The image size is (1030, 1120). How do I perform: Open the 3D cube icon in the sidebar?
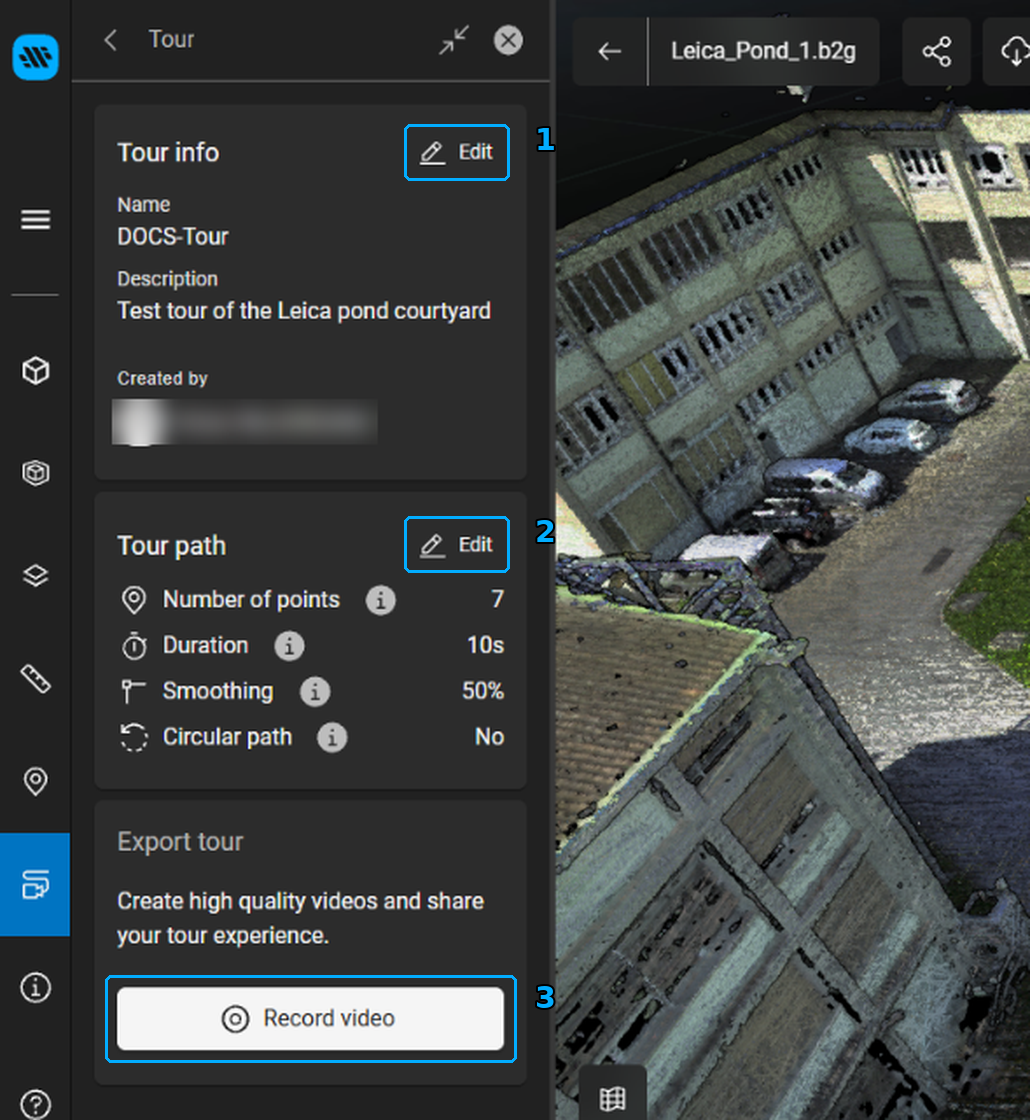(35, 371)
